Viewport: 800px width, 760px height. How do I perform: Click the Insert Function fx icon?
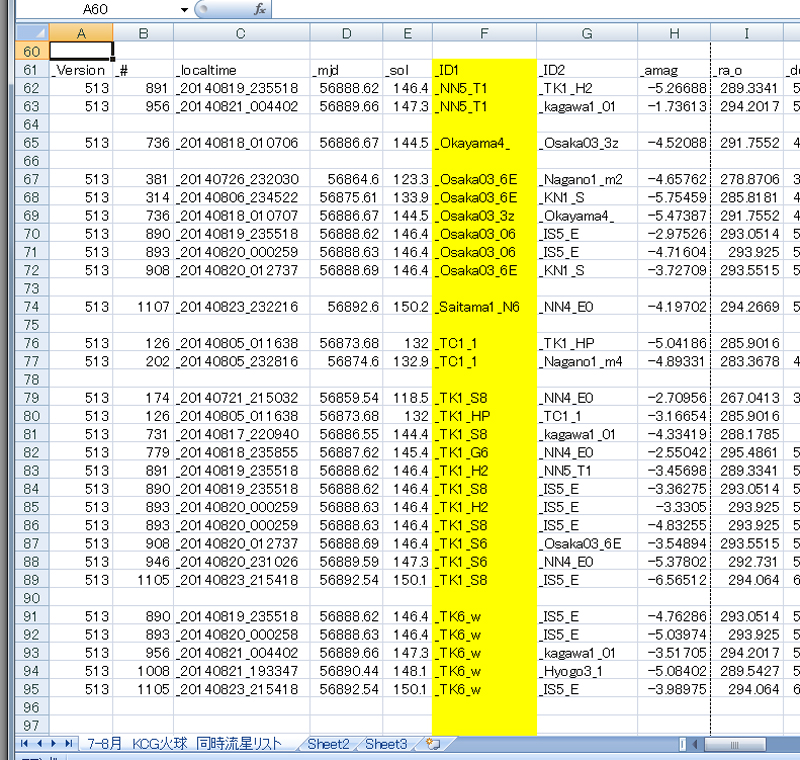coord(260,9)
